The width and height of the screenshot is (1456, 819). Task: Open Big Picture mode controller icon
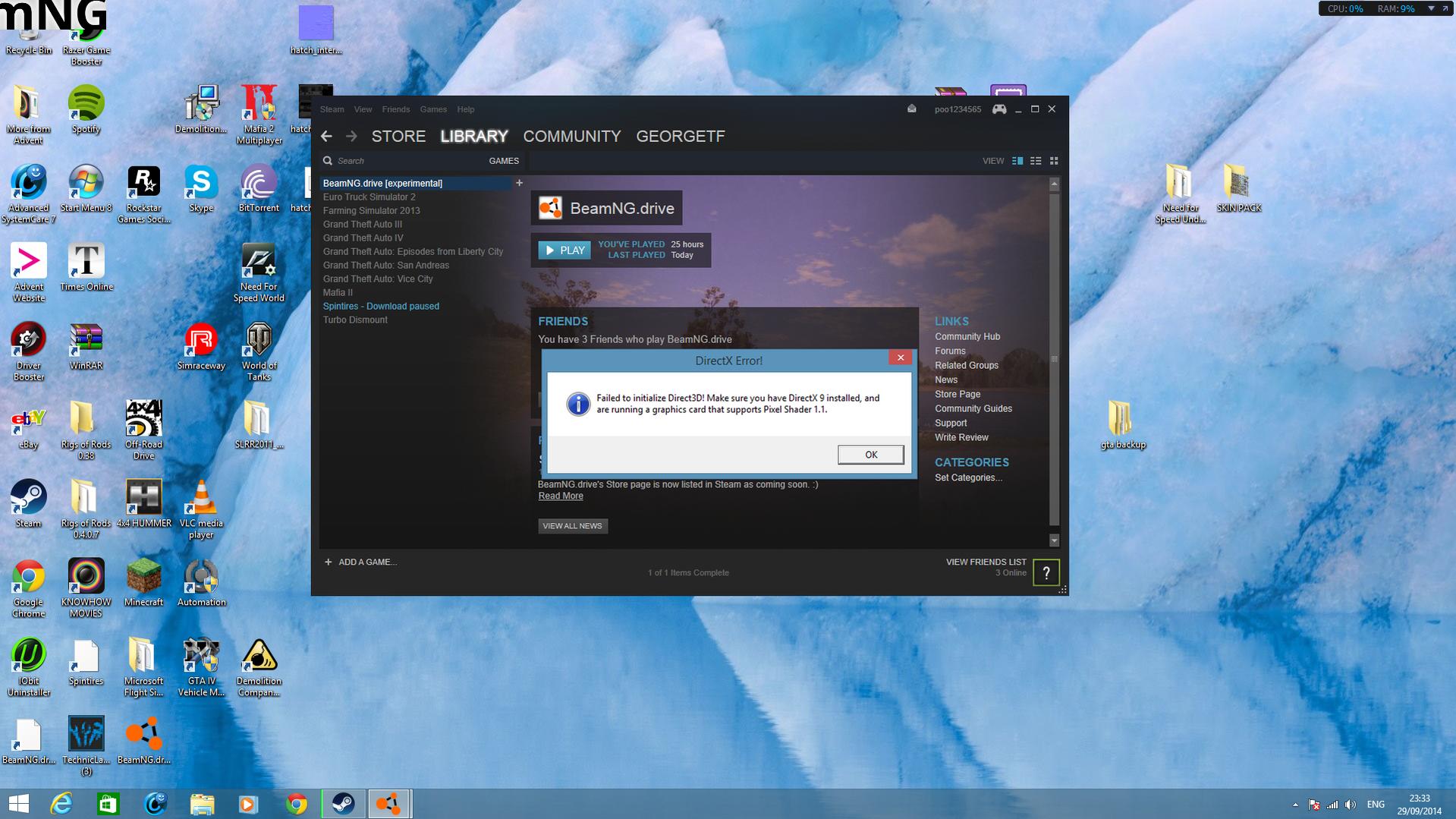(x=999, y=109)
